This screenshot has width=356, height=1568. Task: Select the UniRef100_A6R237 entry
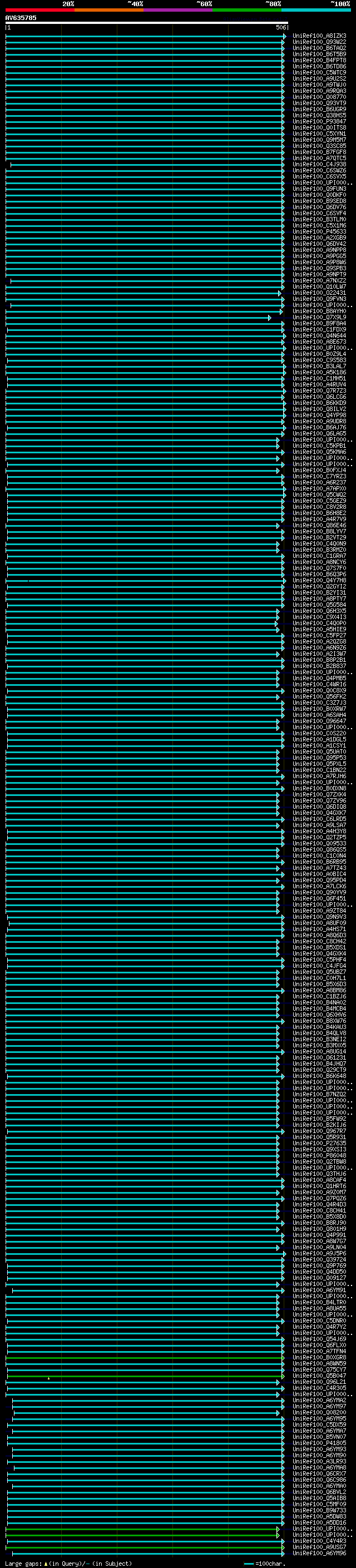click(x=319, y=483)
